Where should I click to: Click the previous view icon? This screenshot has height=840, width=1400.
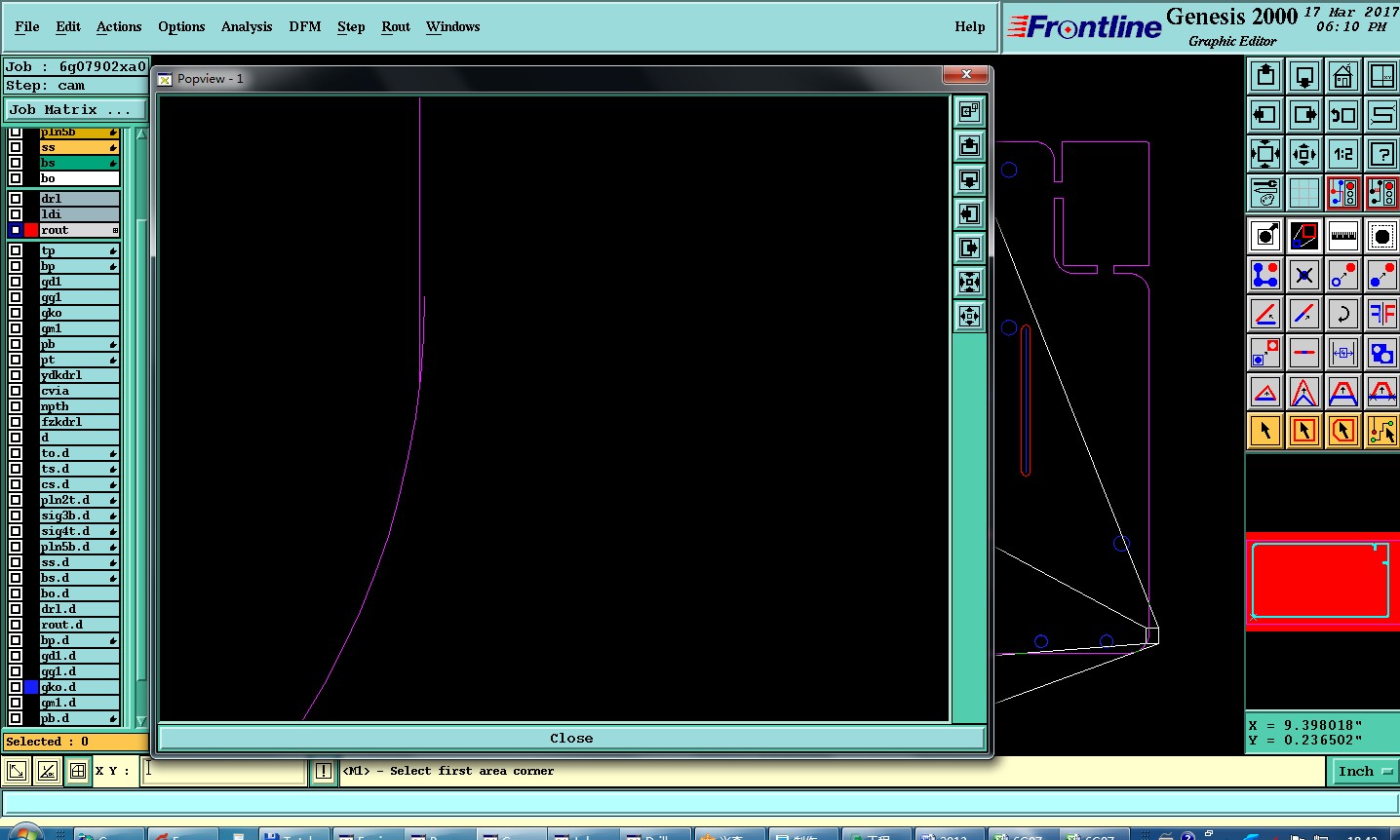pyautogui.click(x=1343, y=114)
